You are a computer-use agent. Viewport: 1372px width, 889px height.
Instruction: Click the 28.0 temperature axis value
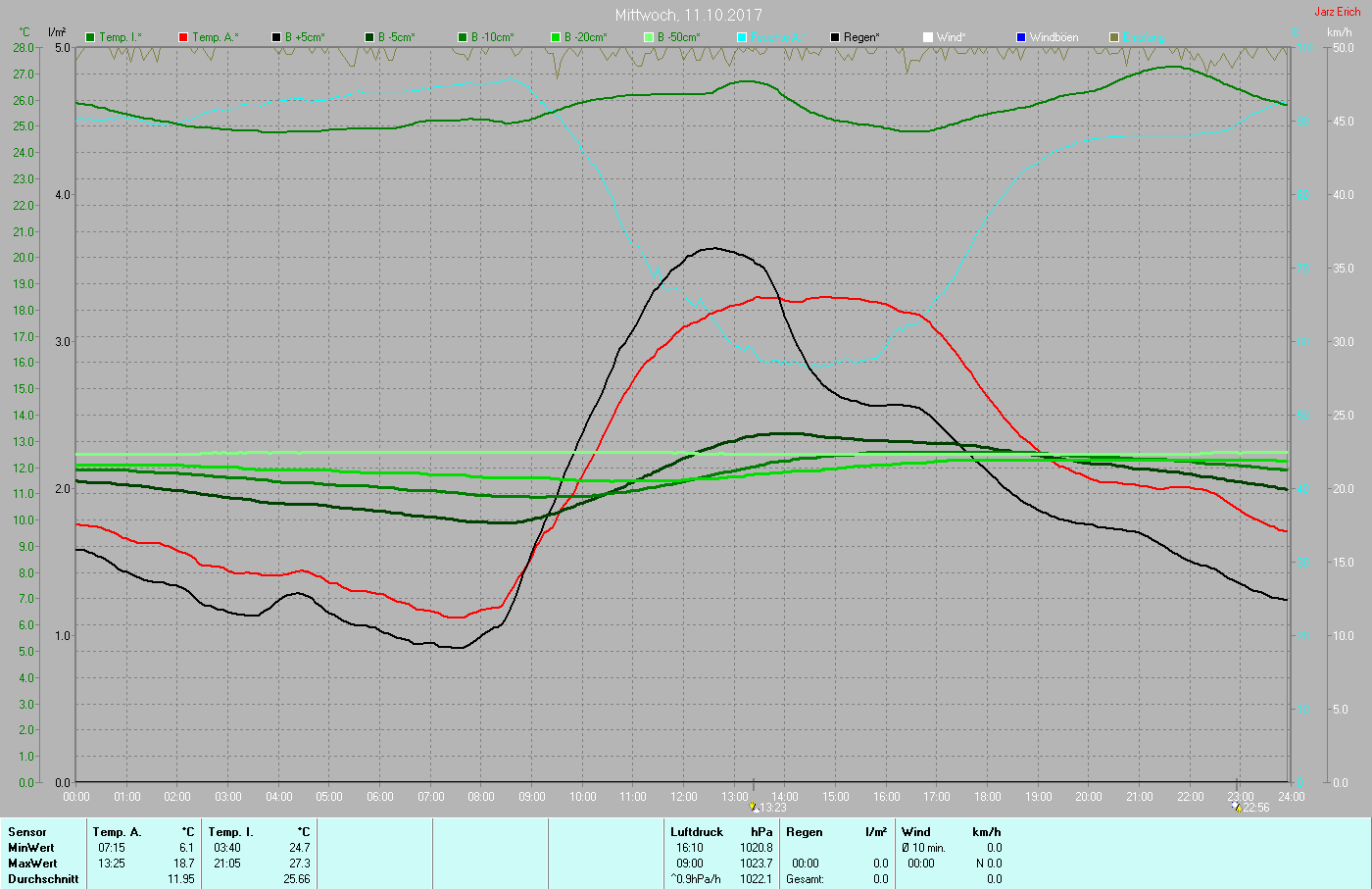24,48
